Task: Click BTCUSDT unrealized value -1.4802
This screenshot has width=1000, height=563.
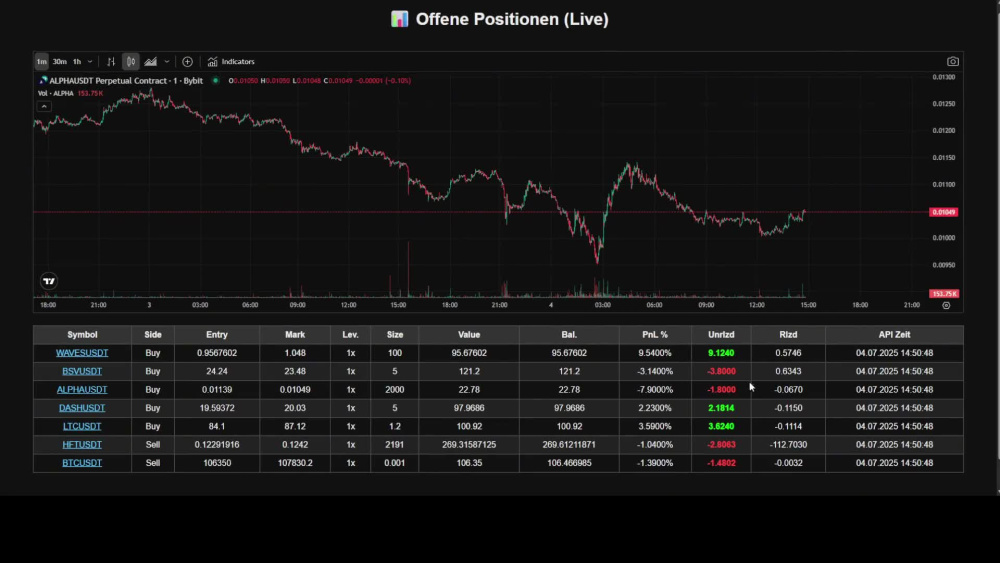Action: 721,464
